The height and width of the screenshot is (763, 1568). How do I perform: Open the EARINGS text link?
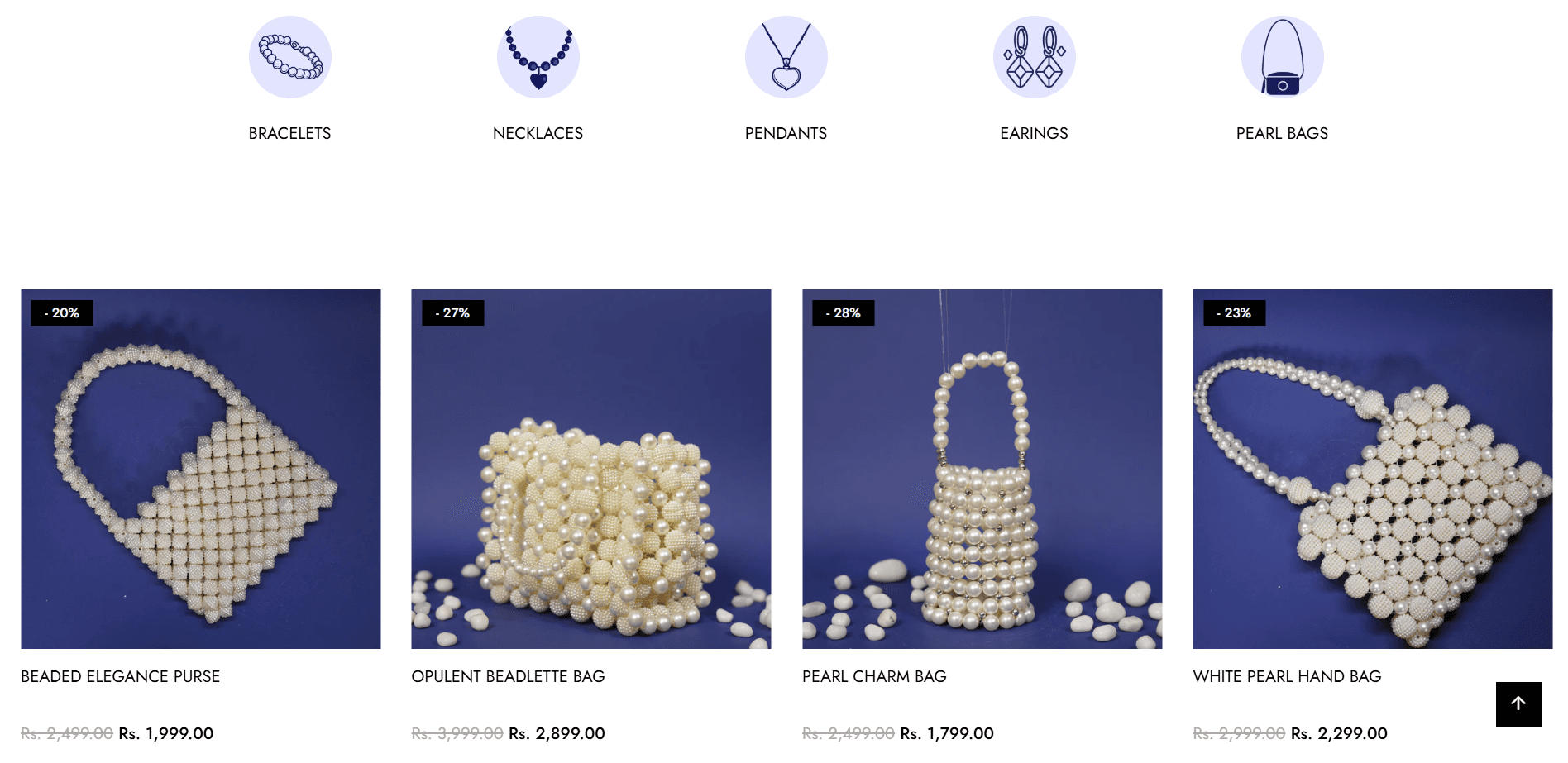coord(1034,133)
